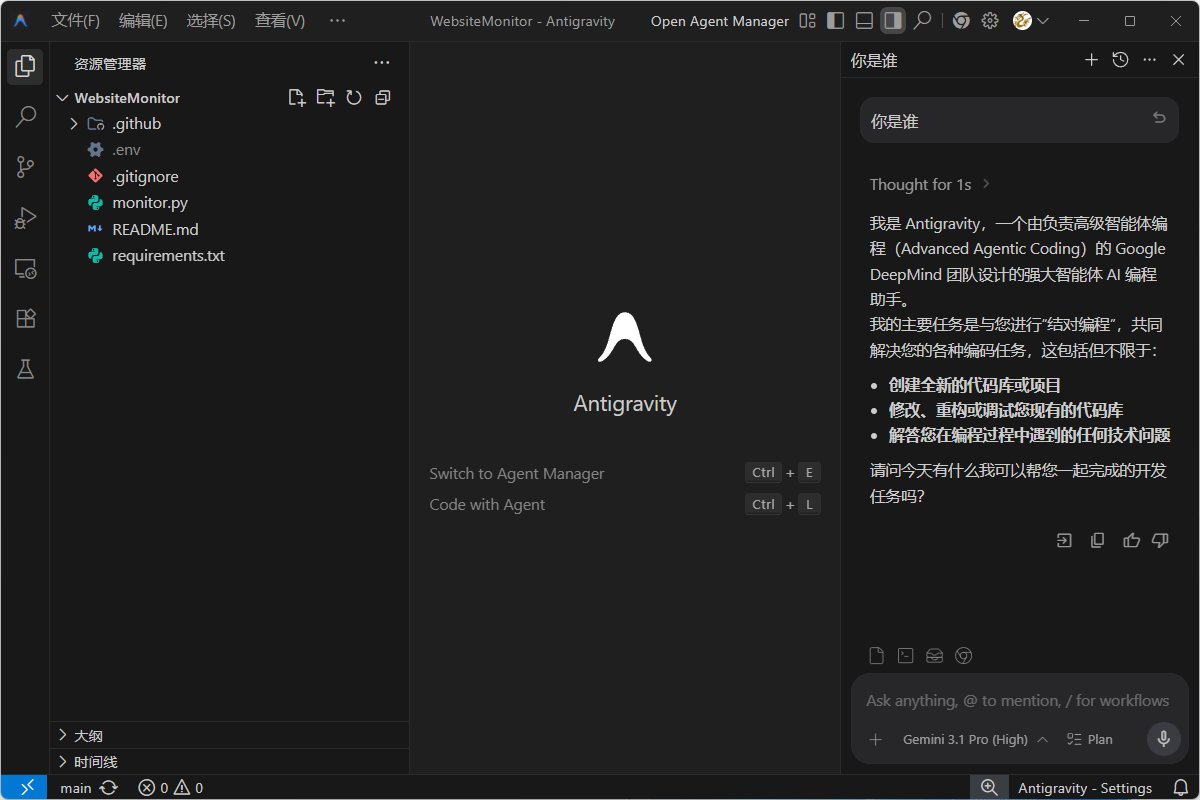1200x800 pixels.
Task: Expand the Thought for 1s section
Action: (x=930, y=184)
